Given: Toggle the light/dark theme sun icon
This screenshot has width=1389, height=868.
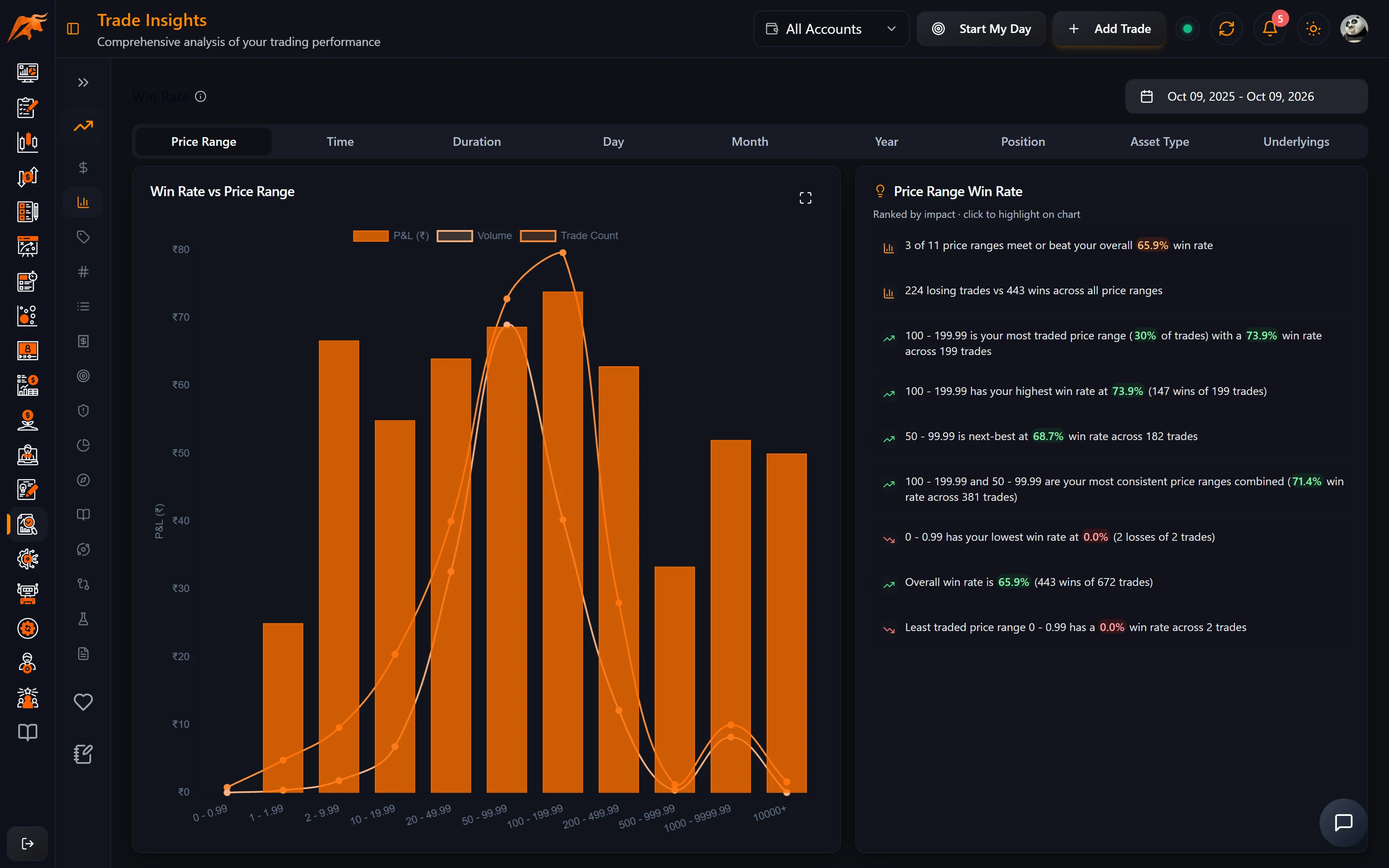Looking at the screenshot, I should pos(1313,29).
